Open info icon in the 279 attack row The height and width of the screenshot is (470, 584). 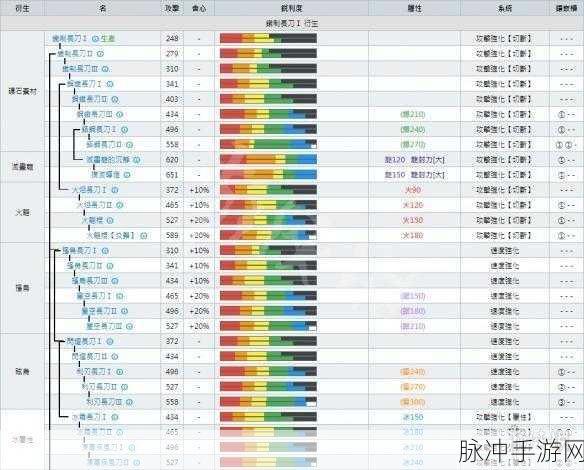click(x=100, y=54)
